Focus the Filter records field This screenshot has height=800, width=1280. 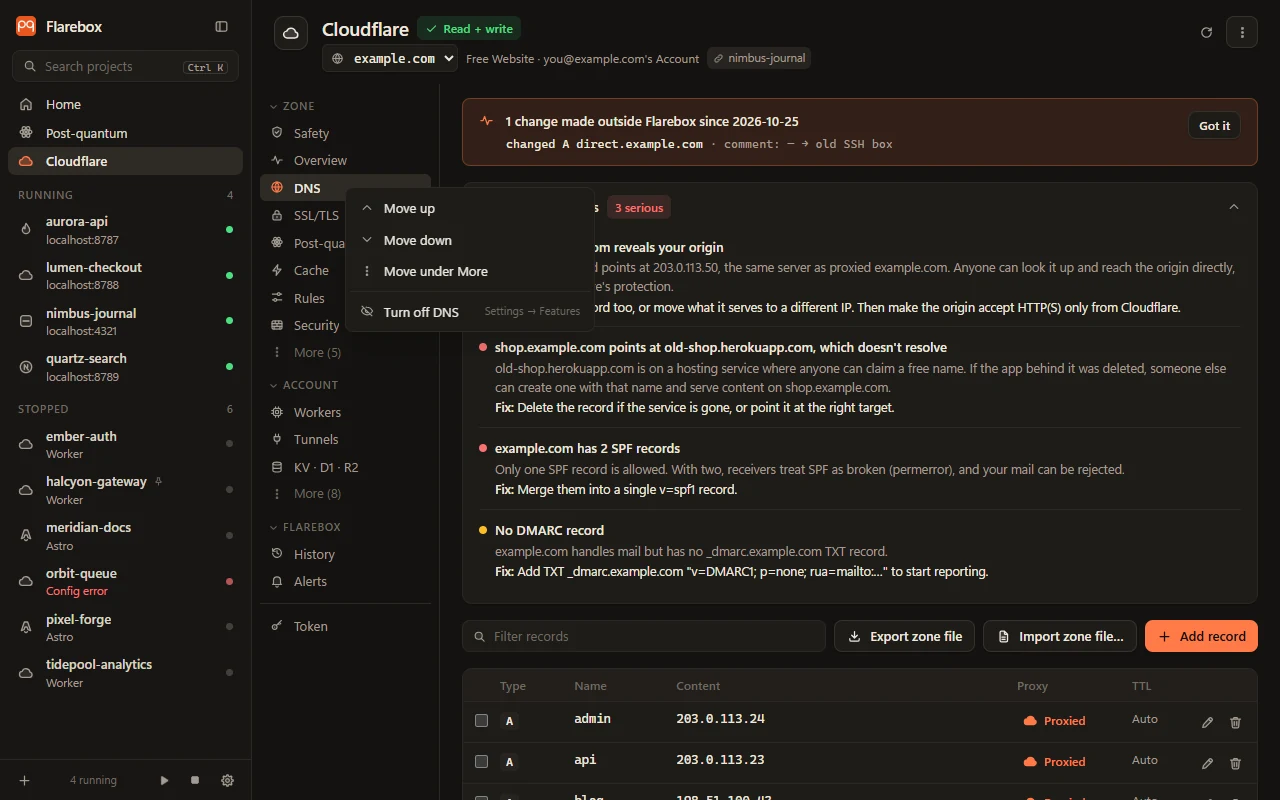644,636
